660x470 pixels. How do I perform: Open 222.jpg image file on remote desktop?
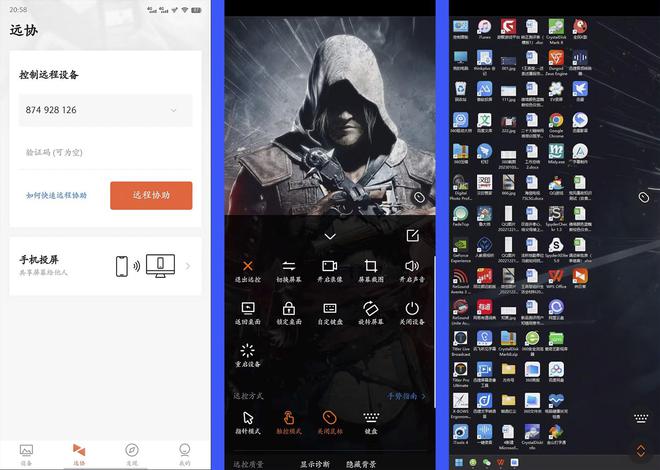[x=508, y=125]
